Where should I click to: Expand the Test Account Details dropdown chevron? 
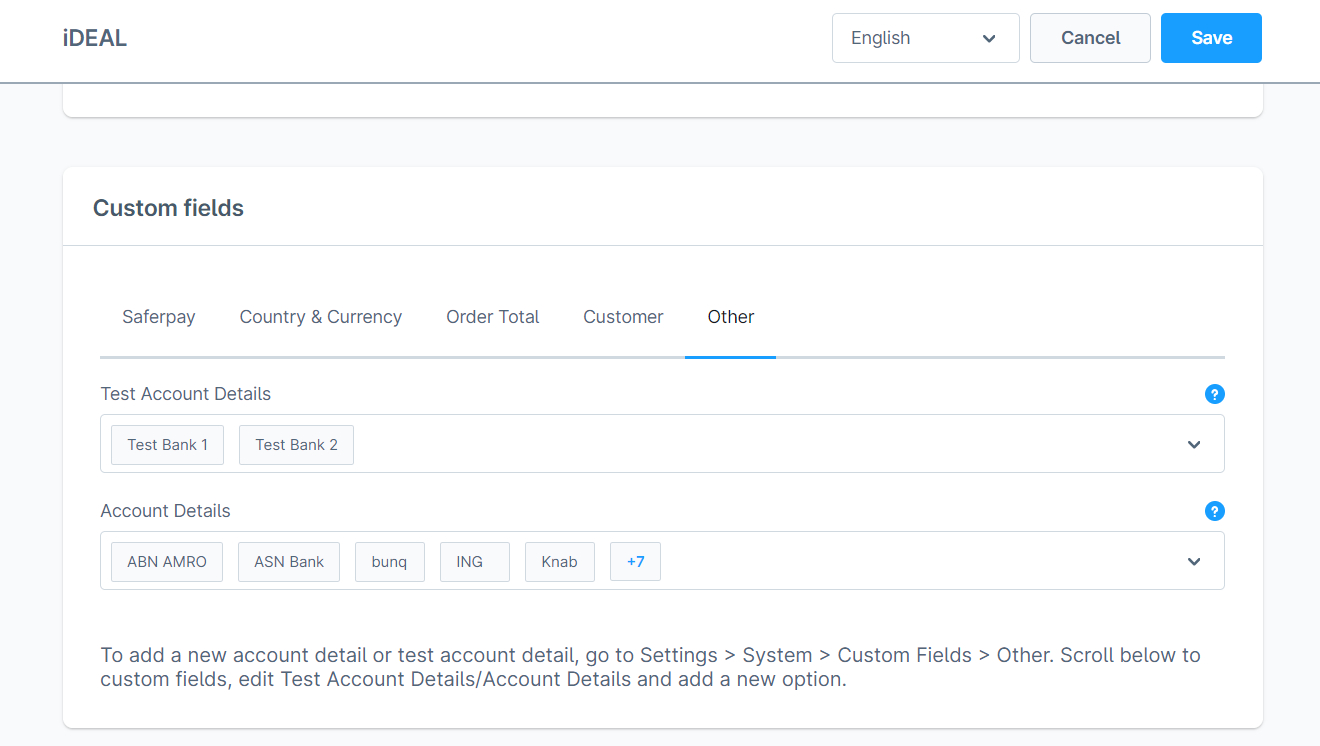1193,445
